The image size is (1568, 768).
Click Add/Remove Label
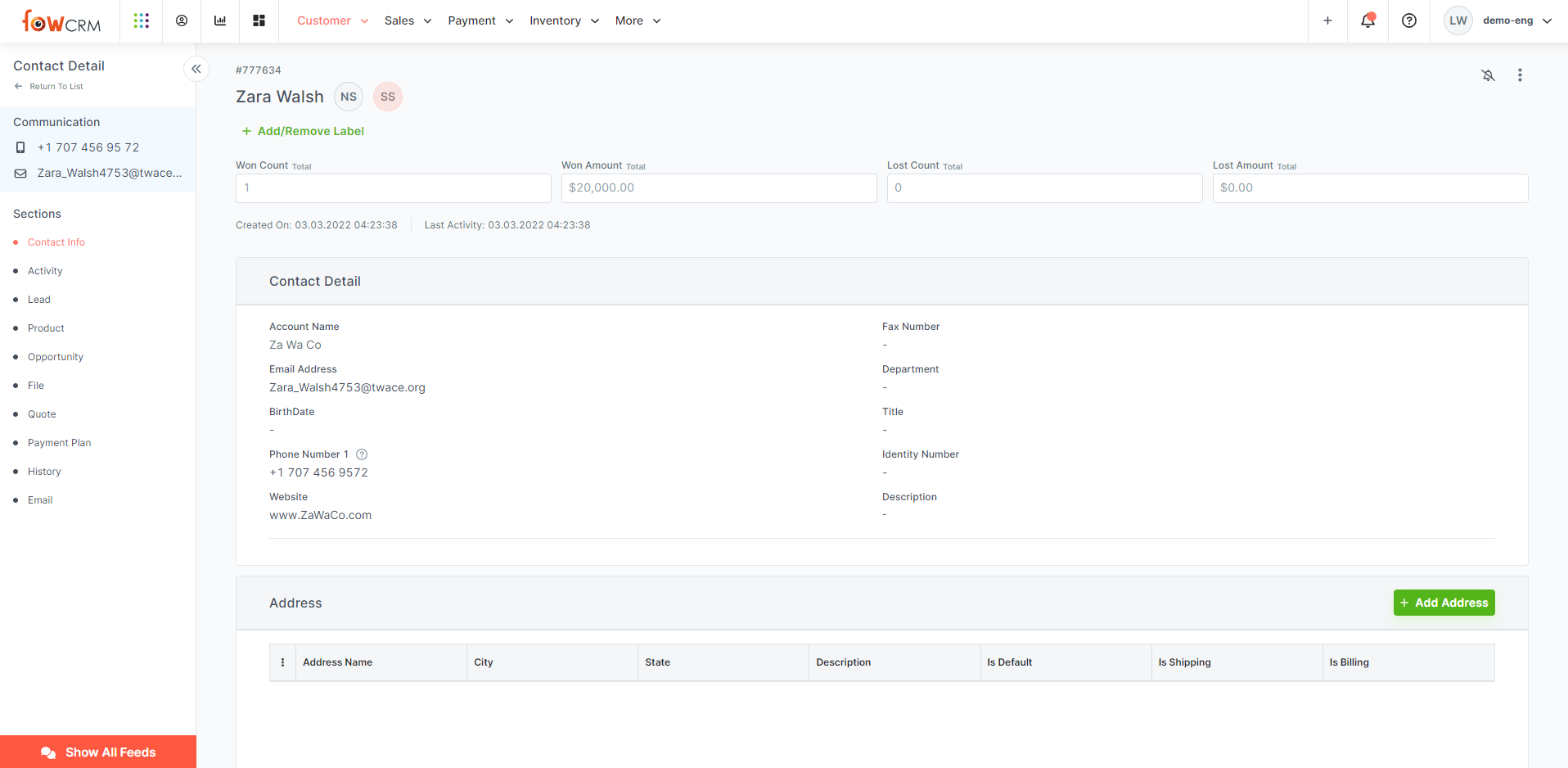click(303, 131)
